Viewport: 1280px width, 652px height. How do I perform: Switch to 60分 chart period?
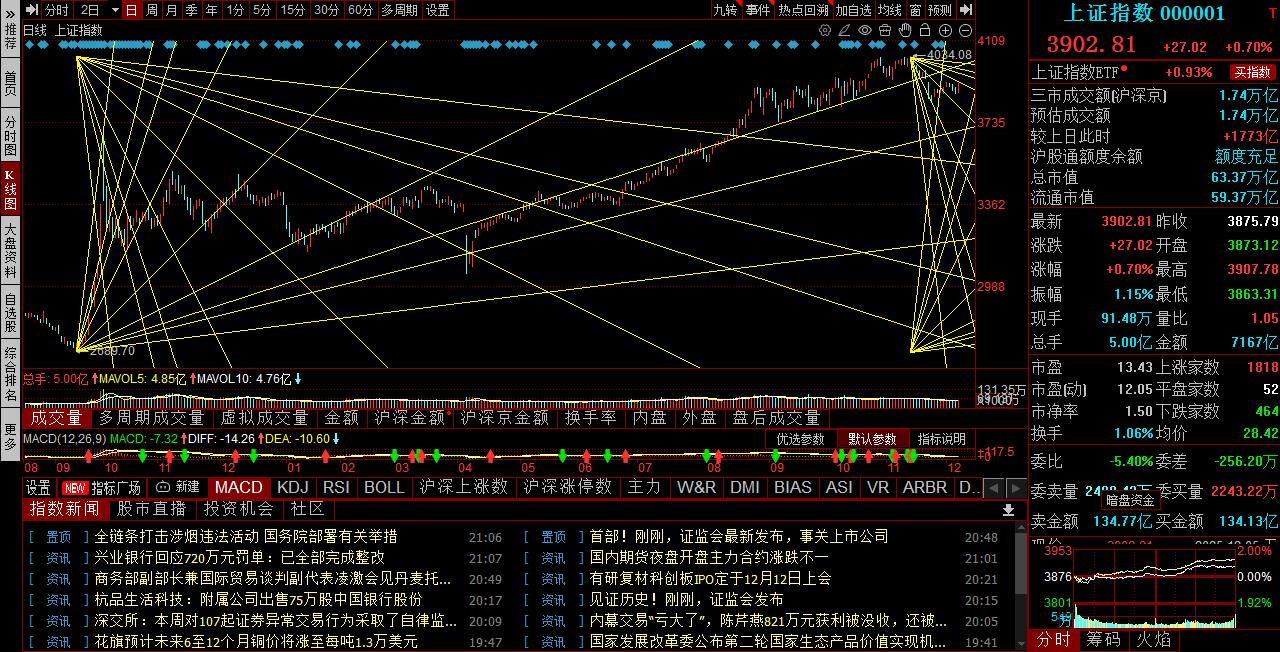tap(361, 10)
